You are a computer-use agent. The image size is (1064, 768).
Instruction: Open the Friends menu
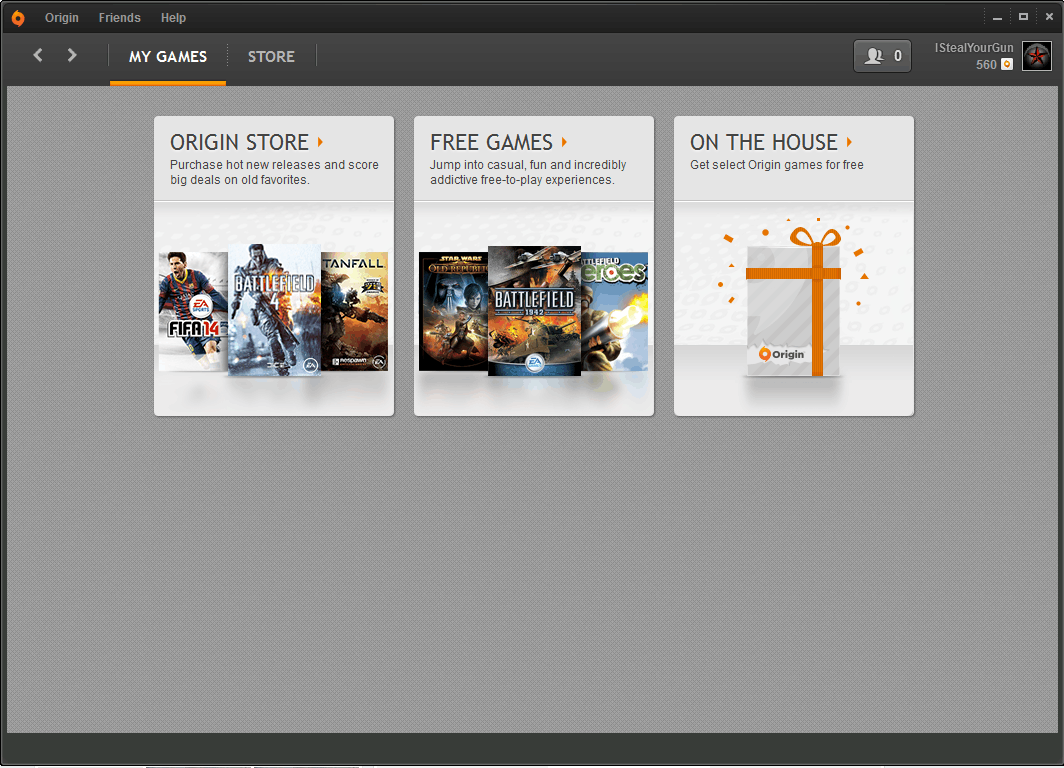[119, 18]
